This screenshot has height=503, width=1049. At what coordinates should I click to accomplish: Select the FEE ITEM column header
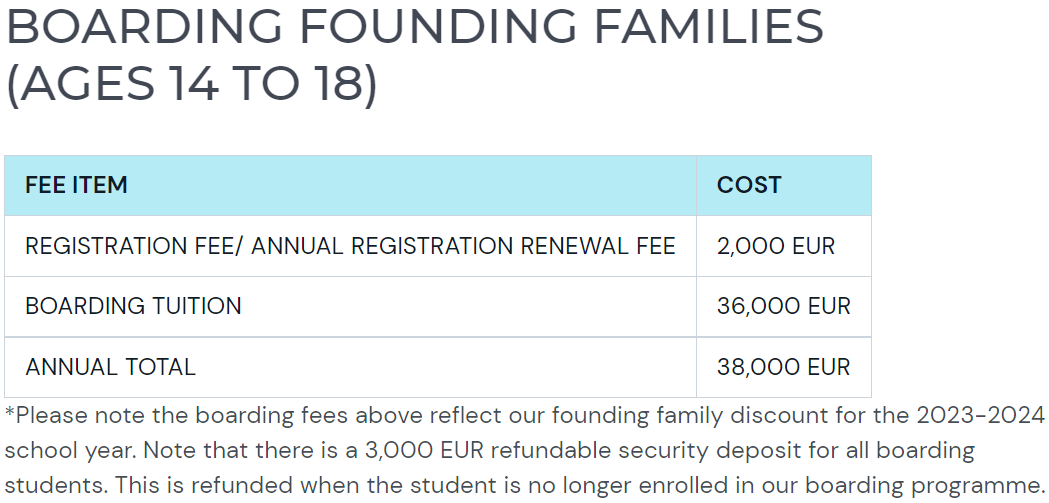click(x=350, y=185)
